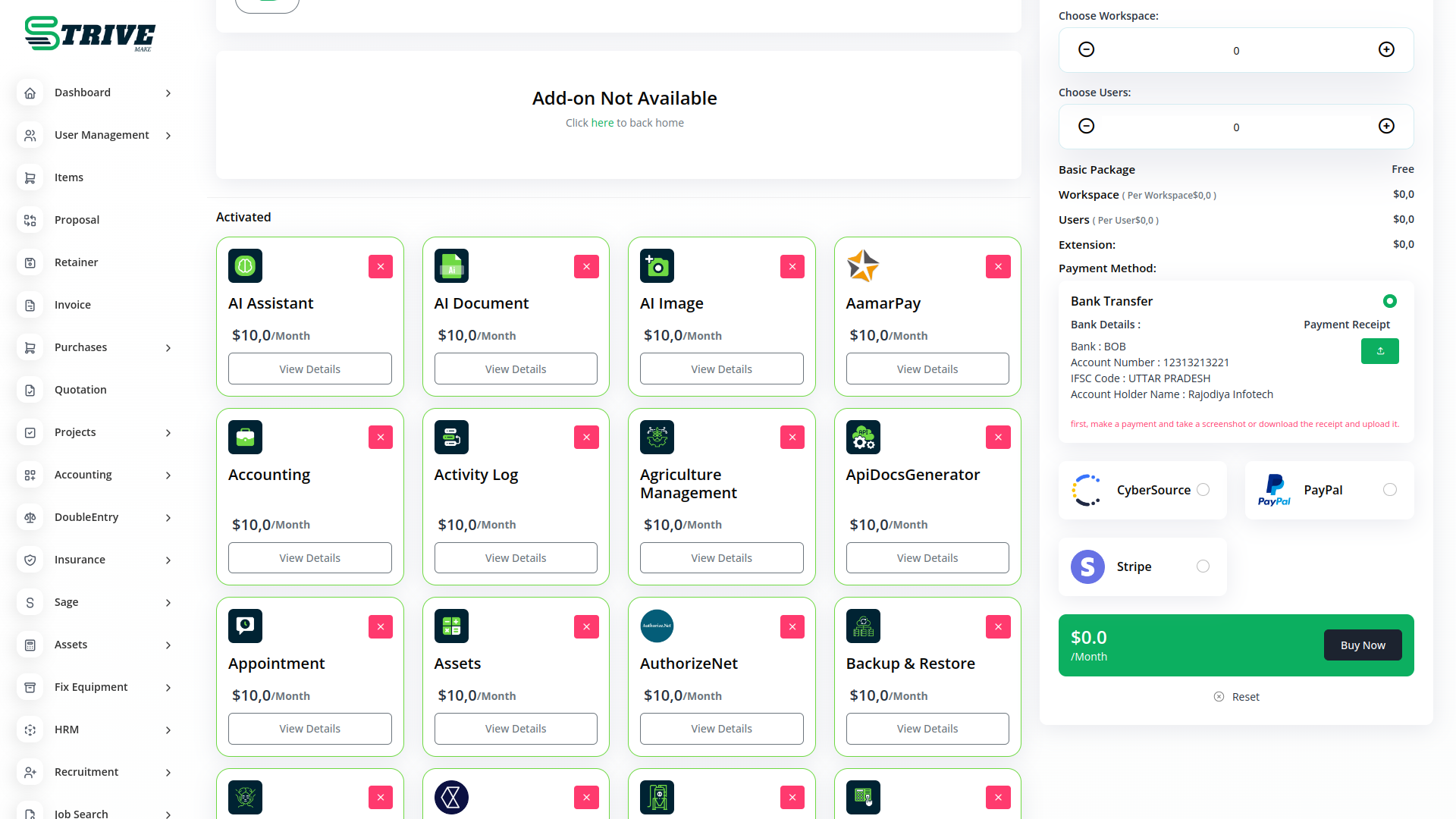Click the Backup & Restore icon
This screenshot has height=819, width=1456.
pyautogui.click(x=863, y=626)
